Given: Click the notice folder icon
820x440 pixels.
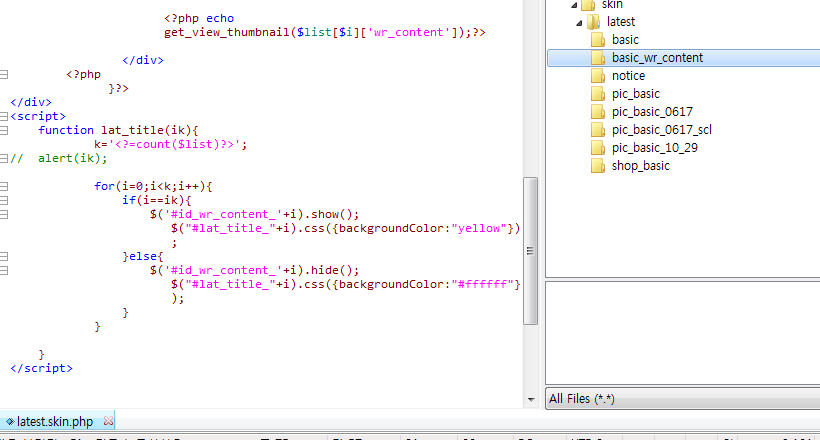Looking at the screenshot, I should pyautogui.click(x=598, y=76).
